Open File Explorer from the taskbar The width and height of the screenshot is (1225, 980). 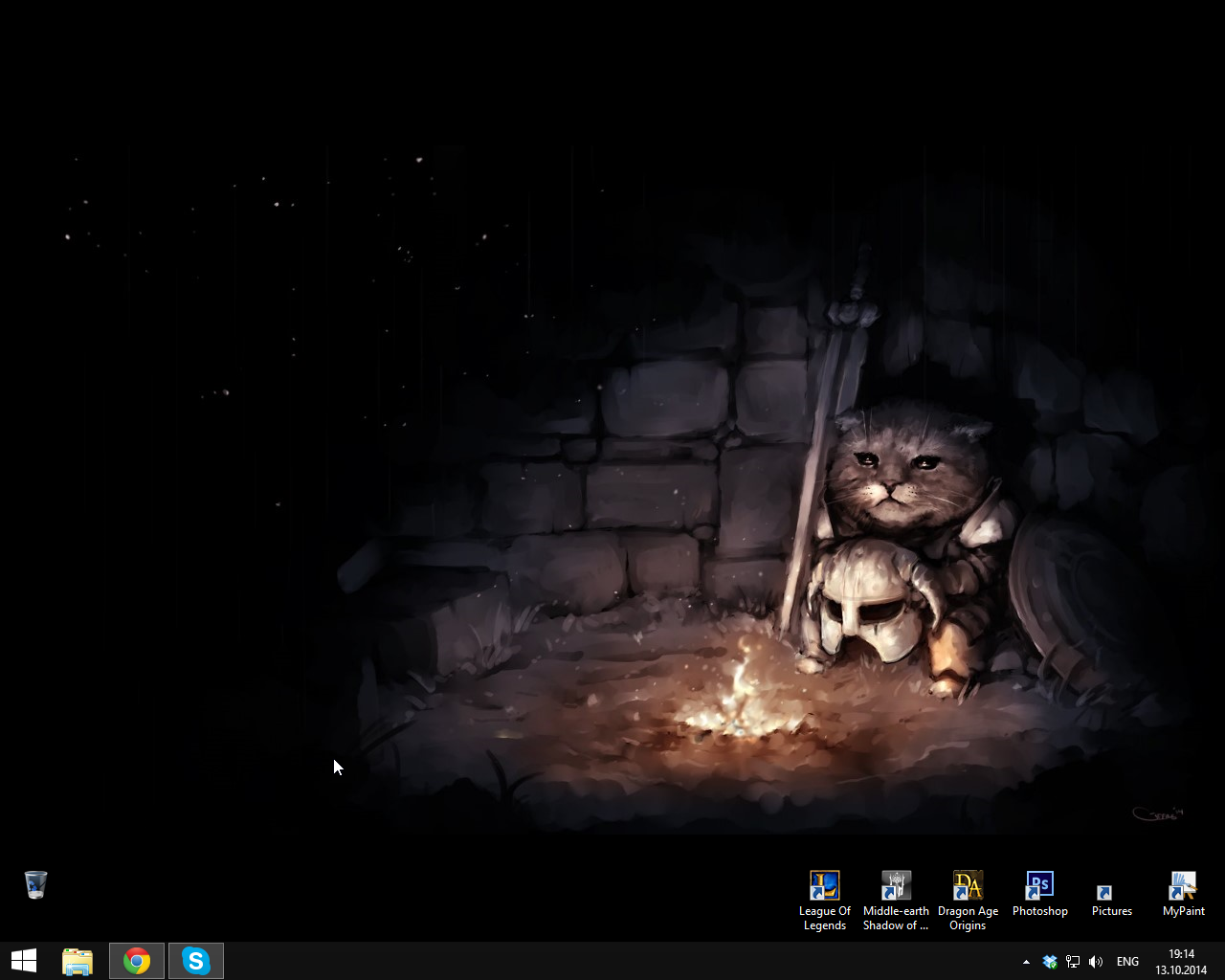point(78,961)
